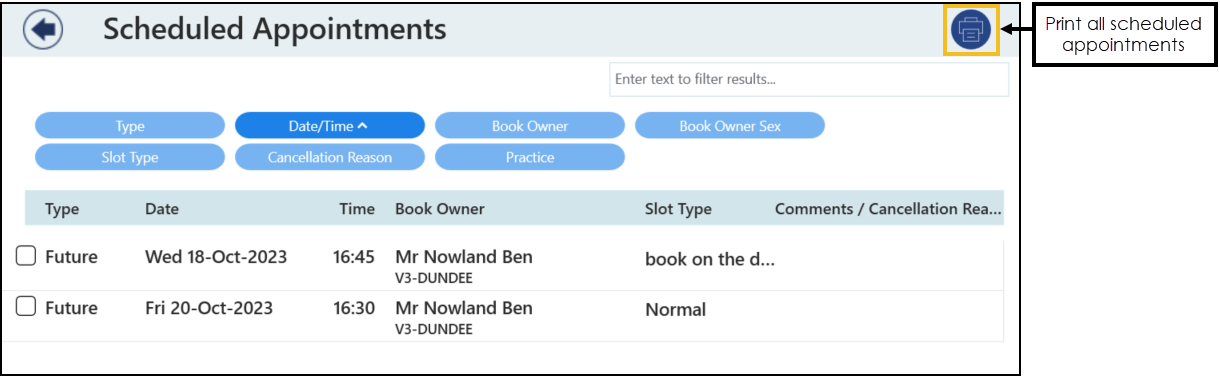Sort by the Type pill
The height and width of the screenshot is (376, 1220).
130,126
